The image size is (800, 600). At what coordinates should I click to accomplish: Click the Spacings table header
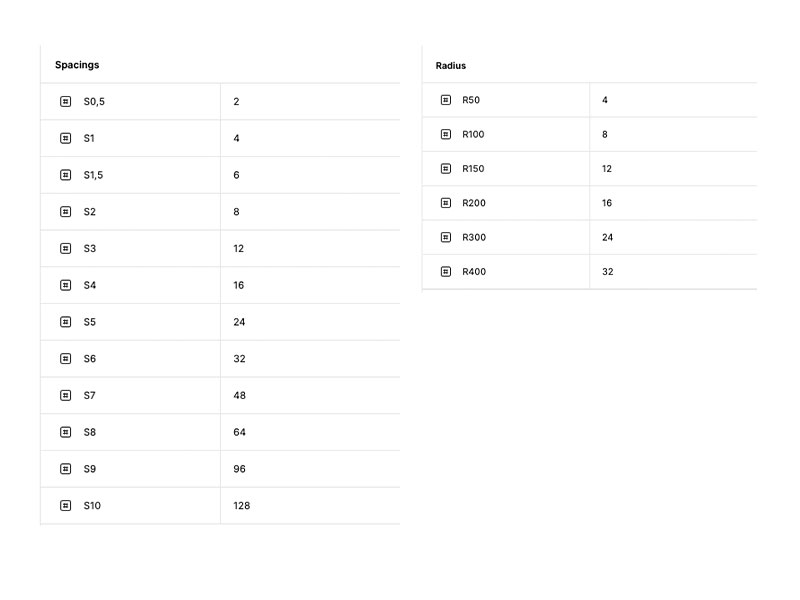tap(77, 65)
